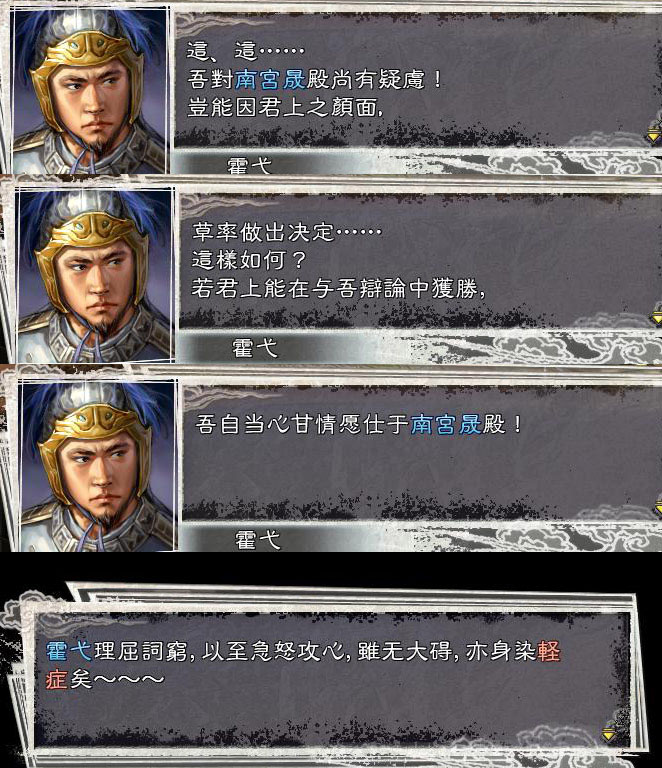
Task: Click the yellow advance arrow in the first dialog box
Action: (655, 134)
